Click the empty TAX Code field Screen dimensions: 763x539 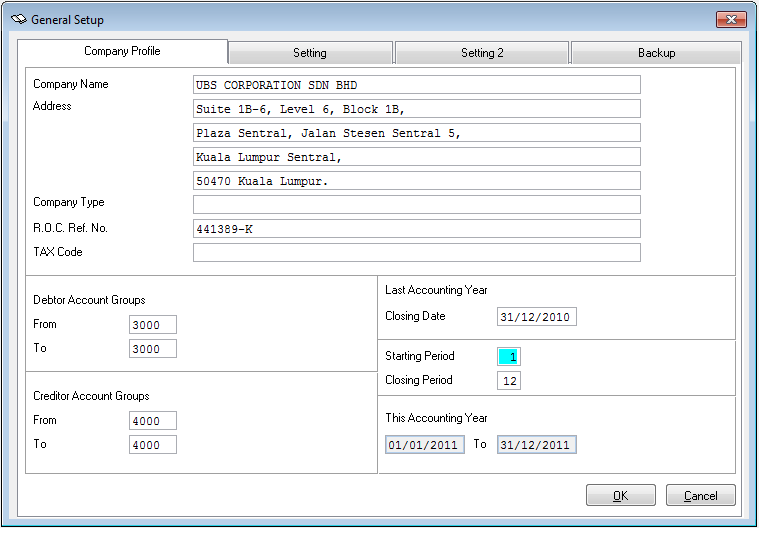417,252
